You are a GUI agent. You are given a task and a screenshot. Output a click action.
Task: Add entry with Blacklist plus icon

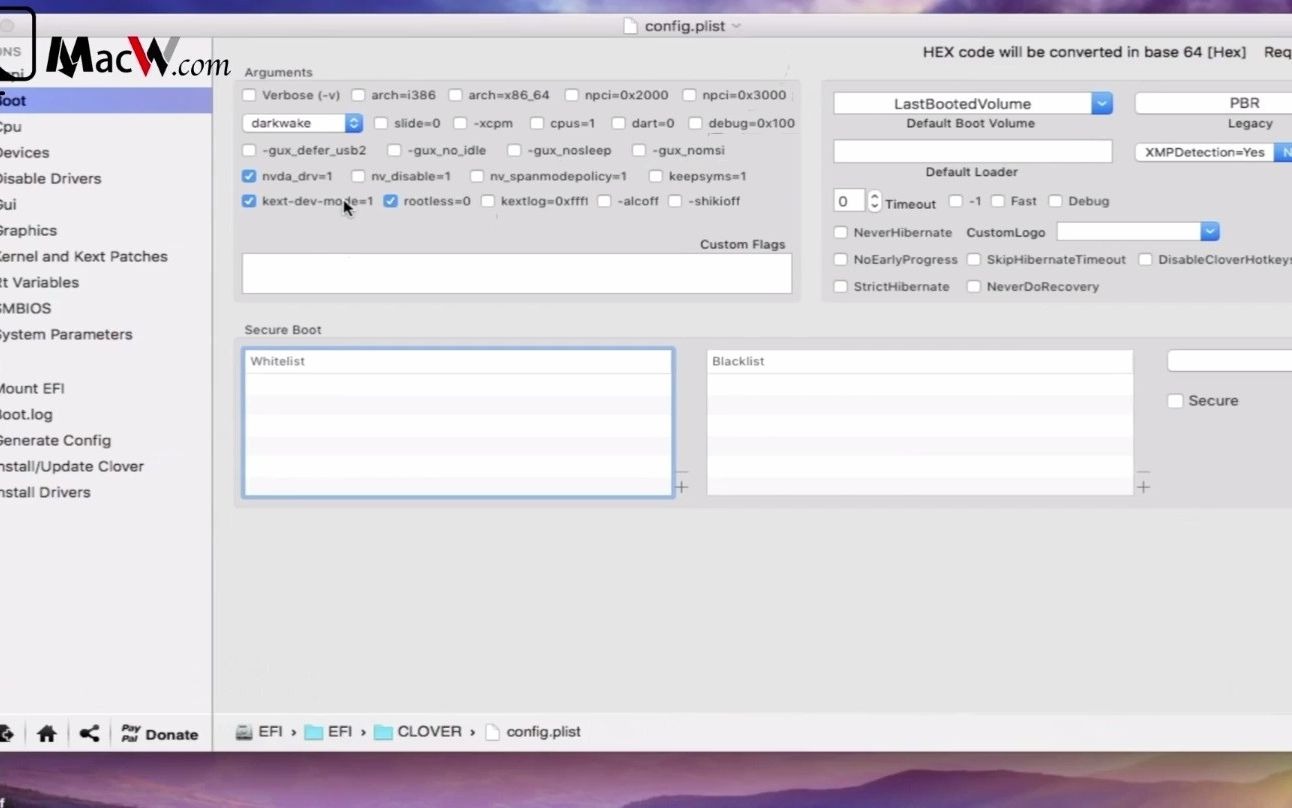[x=1143, y=487]
